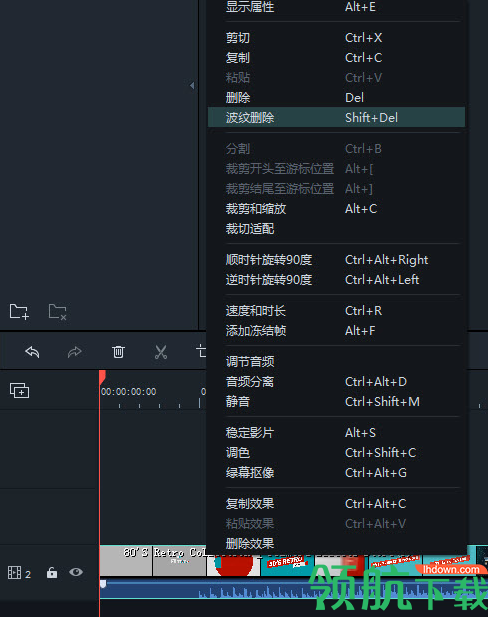The height and width of the screenshot is (617, 488).
Task: Toggle lock on video track 2
Action: (52, 573)
